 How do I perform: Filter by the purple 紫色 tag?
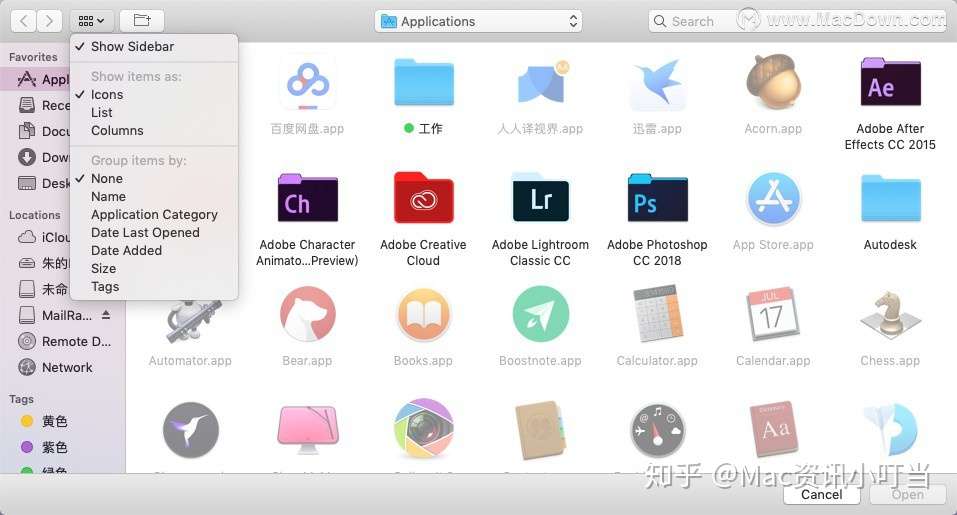(x=64, y=447)
